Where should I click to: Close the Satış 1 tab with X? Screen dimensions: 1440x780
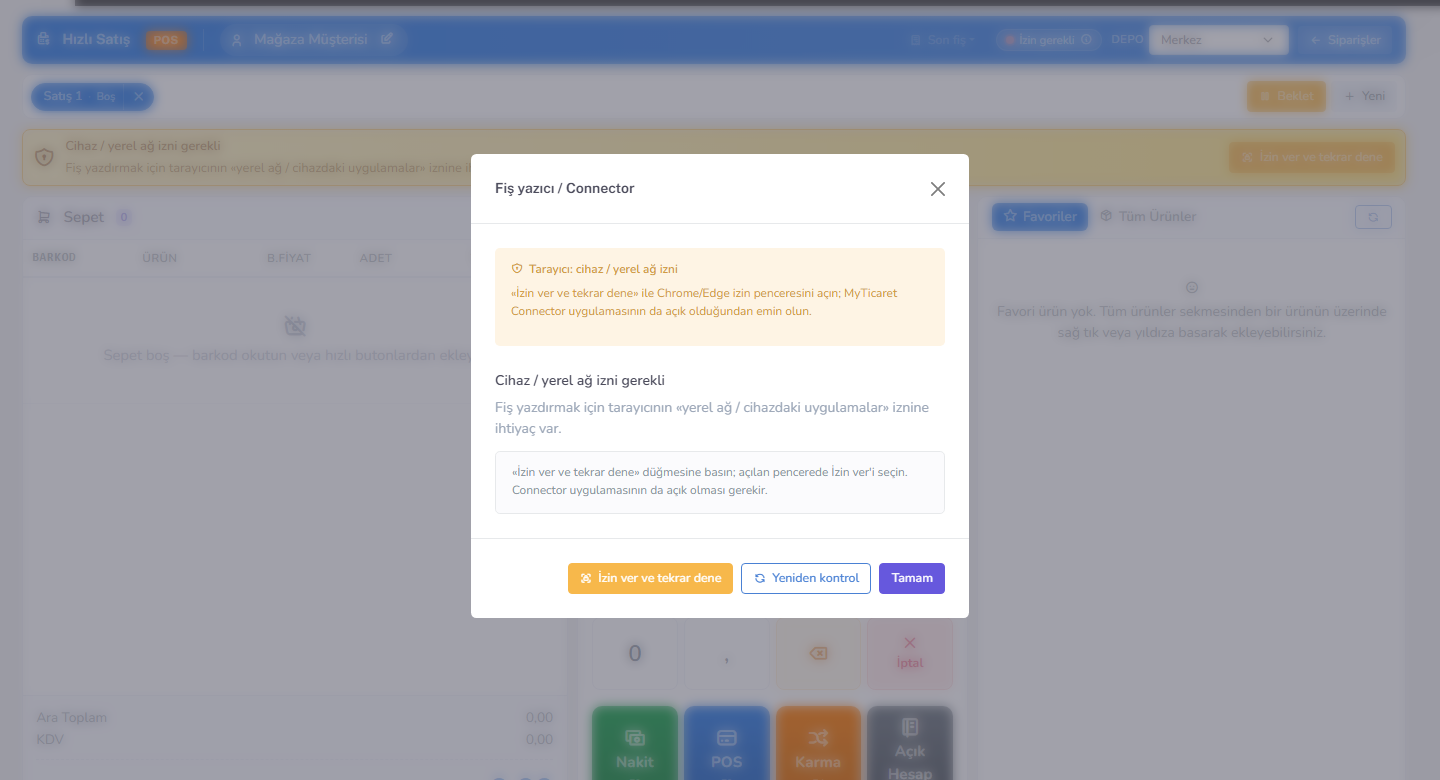(x=139, y=96)
